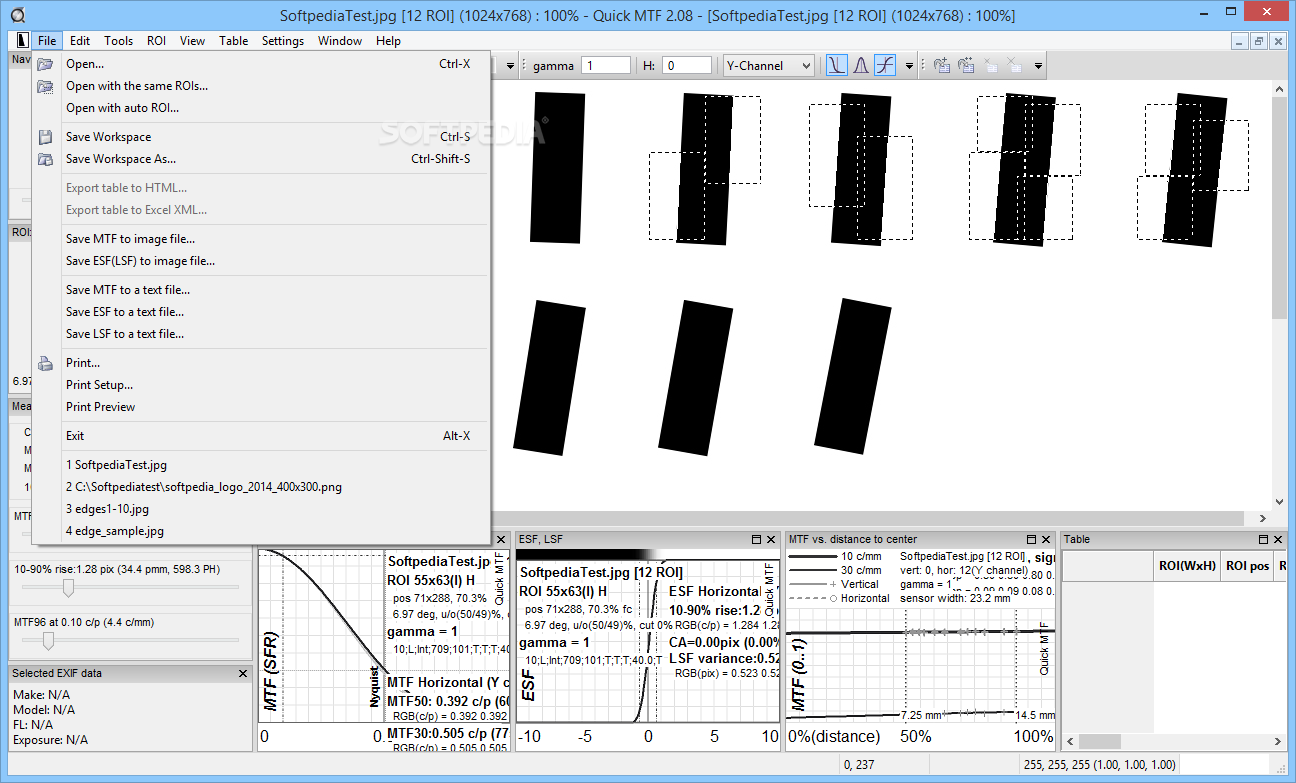Adjust the 10-90% rise slider handle
1296x783 pixels.
point(68,588)
